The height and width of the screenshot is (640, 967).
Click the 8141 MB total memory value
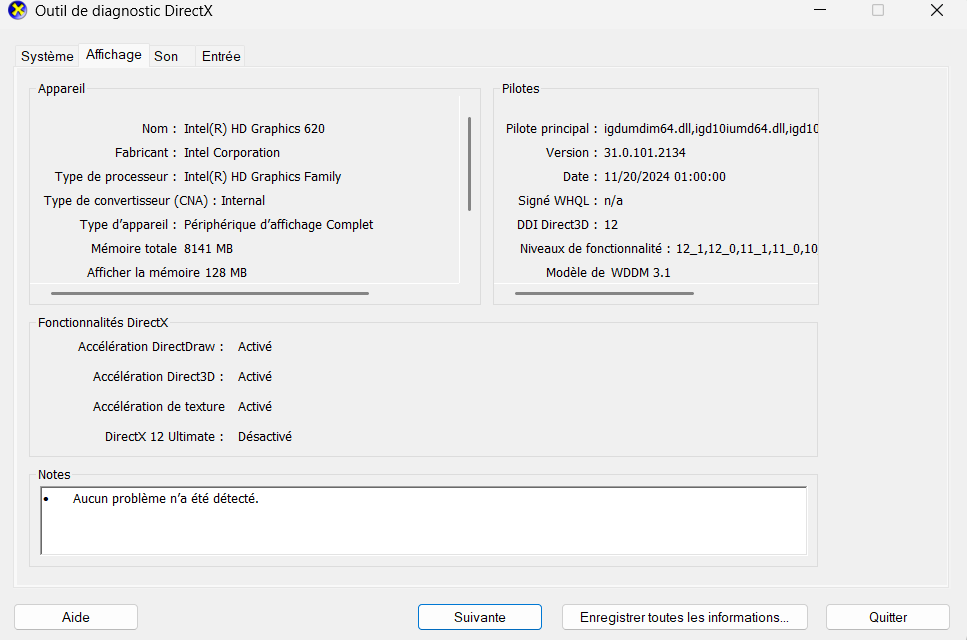click(x=208, y=249)
